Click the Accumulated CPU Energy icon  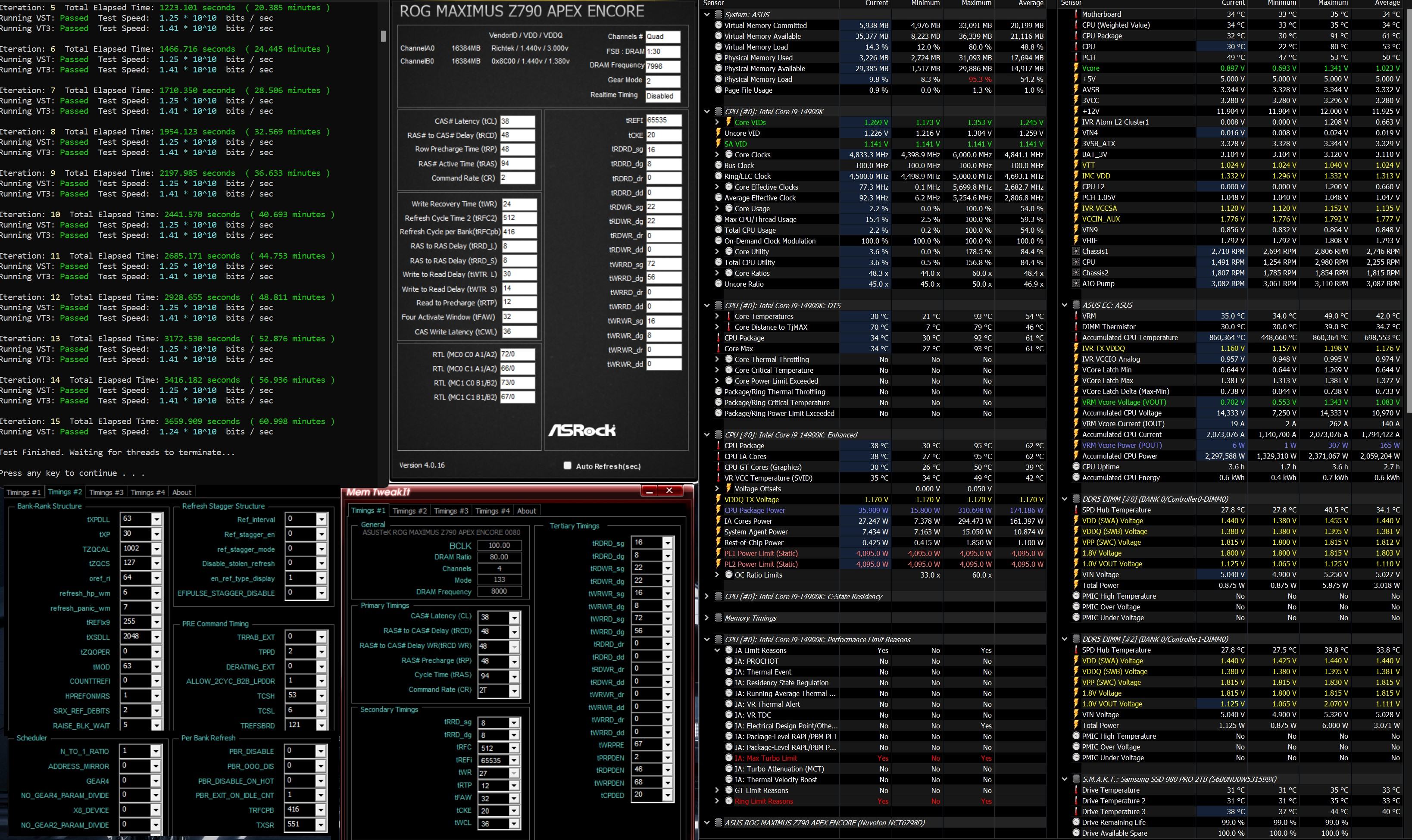point(1076,478)
